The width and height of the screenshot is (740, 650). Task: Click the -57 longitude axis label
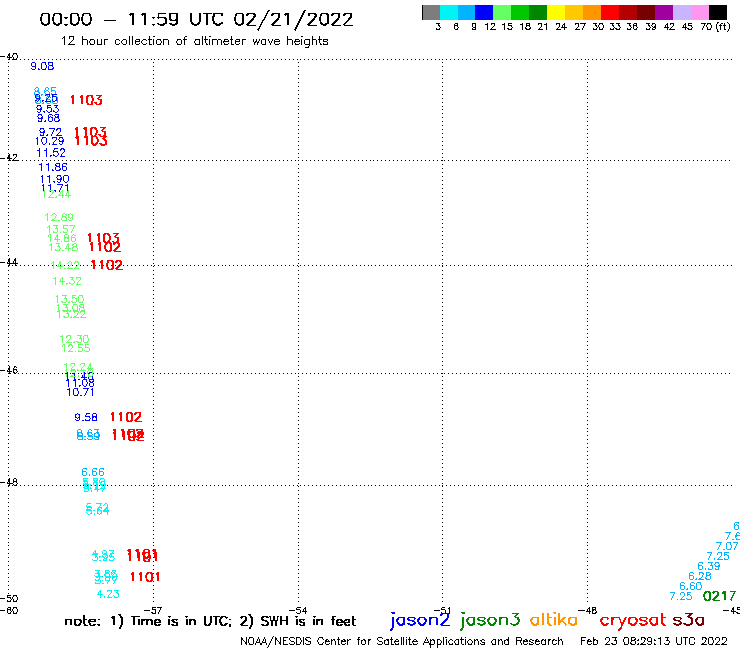[154, 610]
